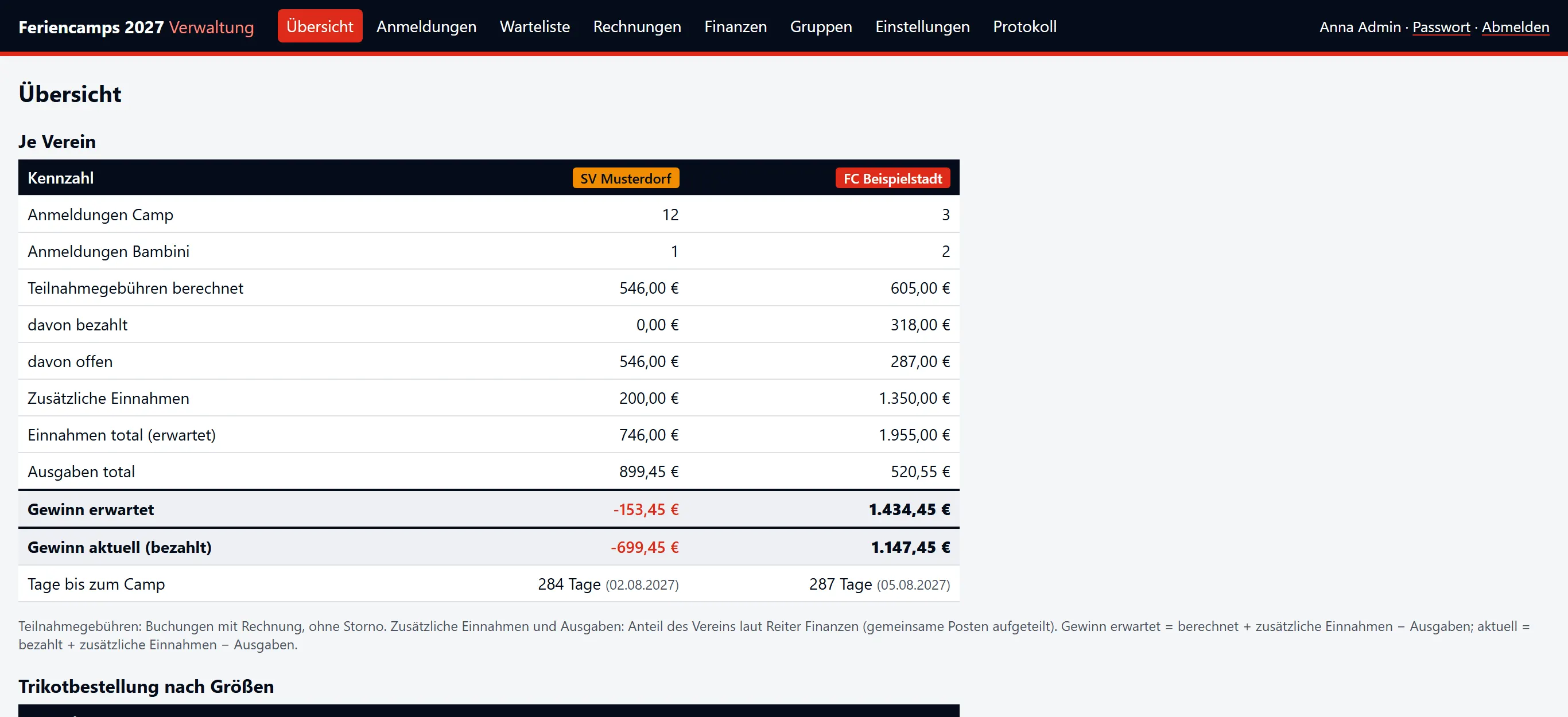
Task: Click the Ausgaben total label
Action: pyautogui.click(x=81, y=471)
